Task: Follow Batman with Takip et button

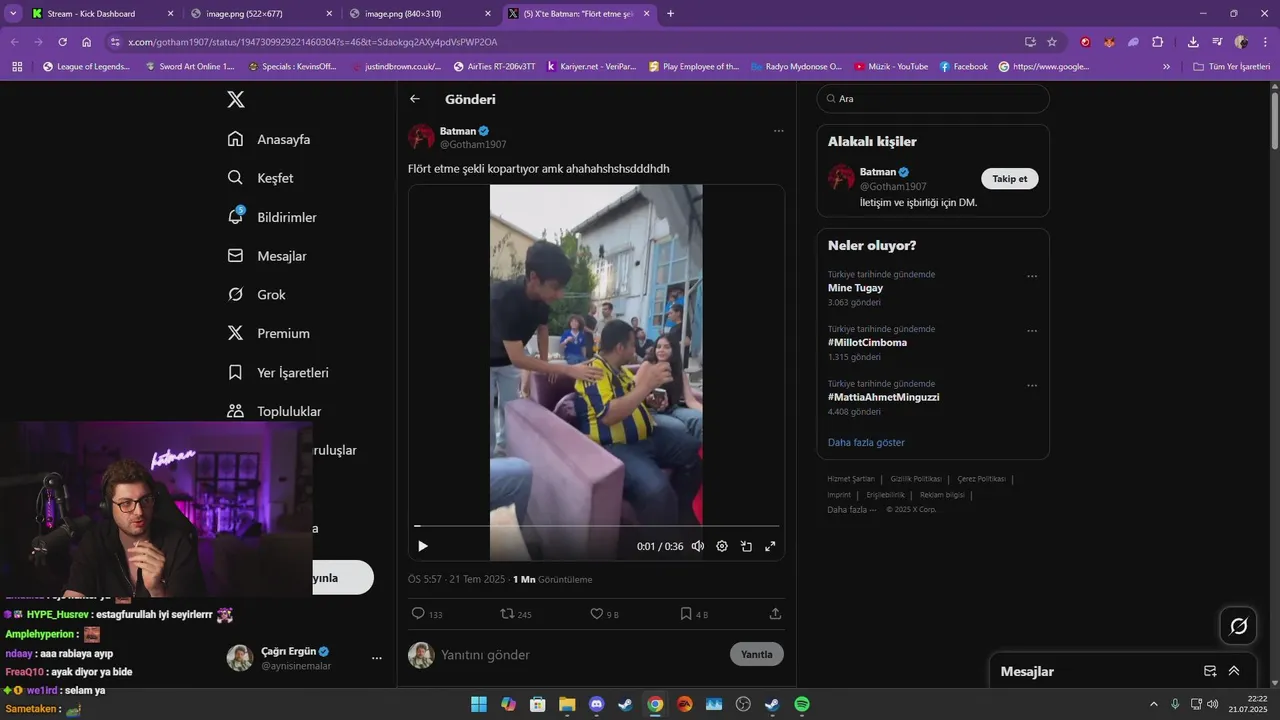Action: (x=1010, y=179)
